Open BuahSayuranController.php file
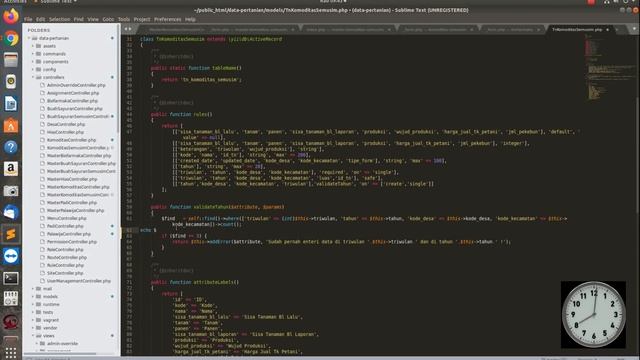The image size is (640, 360). pos(75,109)
